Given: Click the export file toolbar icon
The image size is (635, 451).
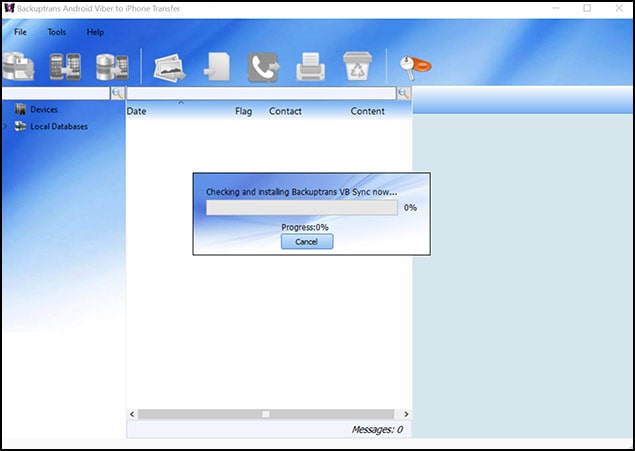Looking at the screenshot, I should (x=217, y=66).
